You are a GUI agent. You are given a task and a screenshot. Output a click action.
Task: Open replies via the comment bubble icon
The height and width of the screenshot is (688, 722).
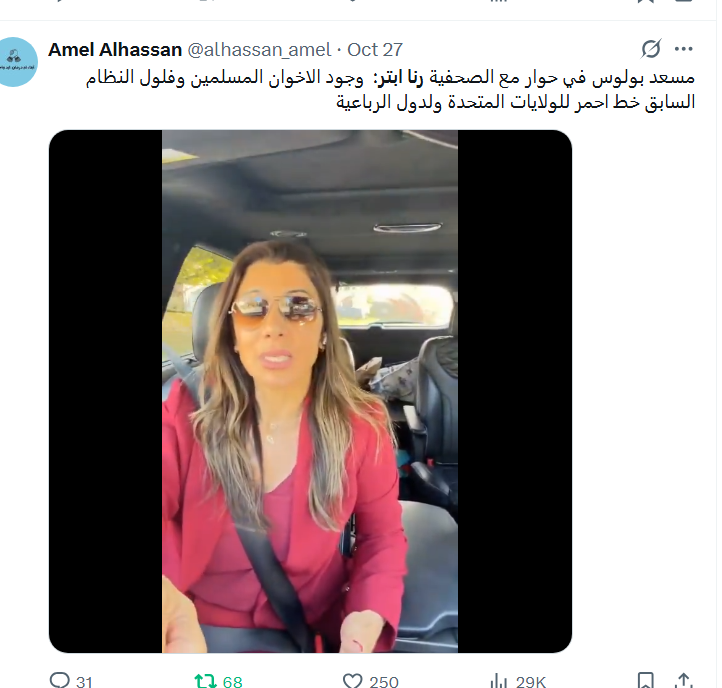coord(59,680)
